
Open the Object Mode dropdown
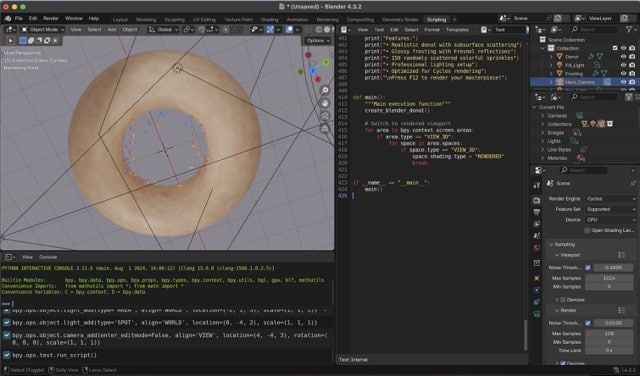pyautogui.click(x=42, y=29)
